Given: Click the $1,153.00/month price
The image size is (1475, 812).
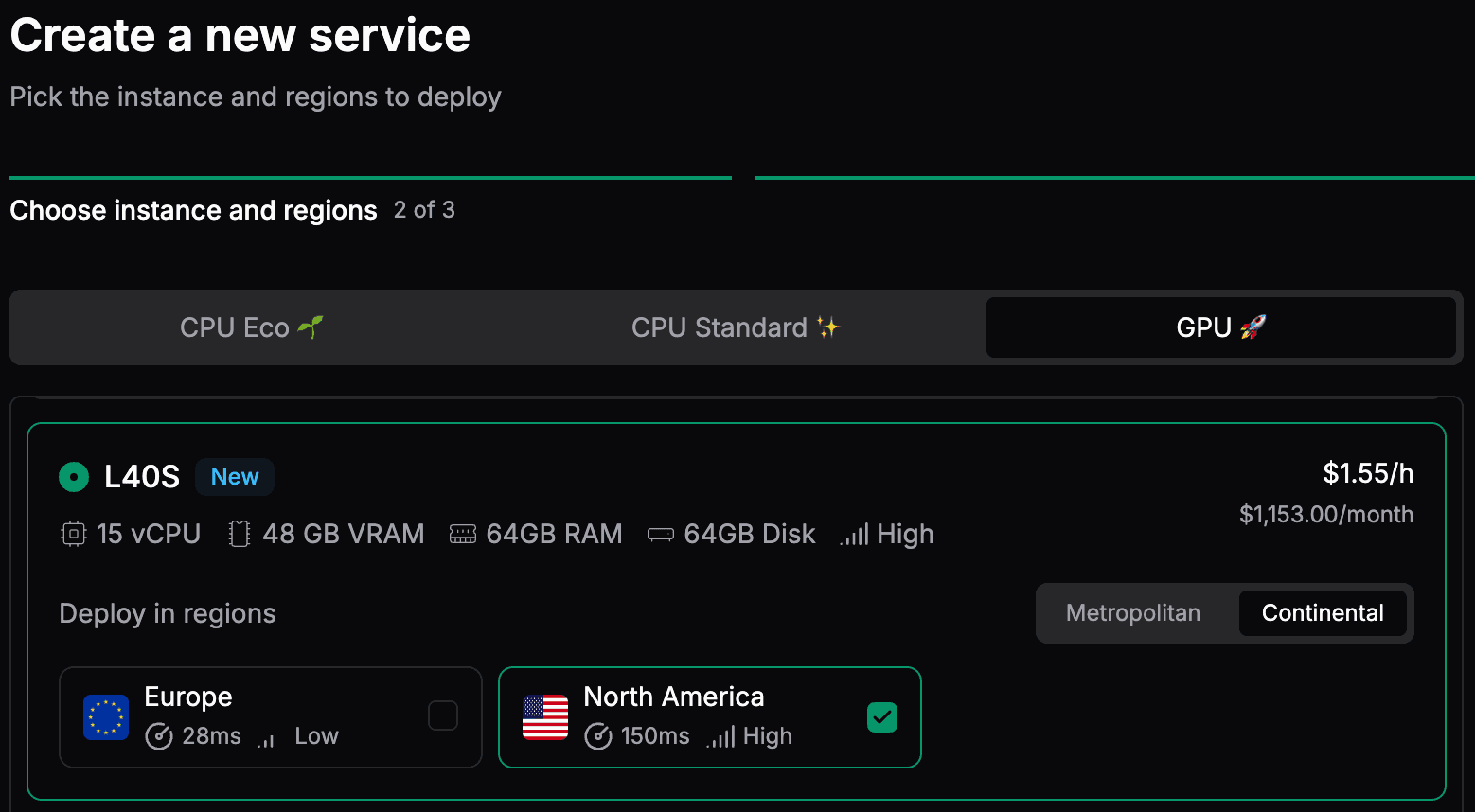Looking at the screenshot, I should tap(1326, 514).
